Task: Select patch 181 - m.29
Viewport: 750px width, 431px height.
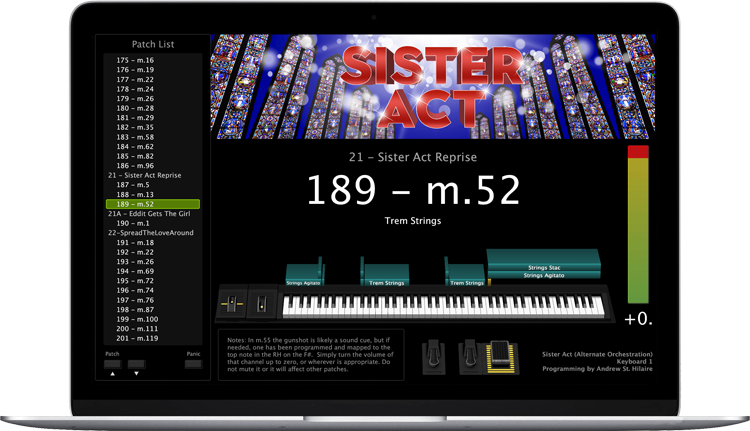Action: click(x=135, y=118)
